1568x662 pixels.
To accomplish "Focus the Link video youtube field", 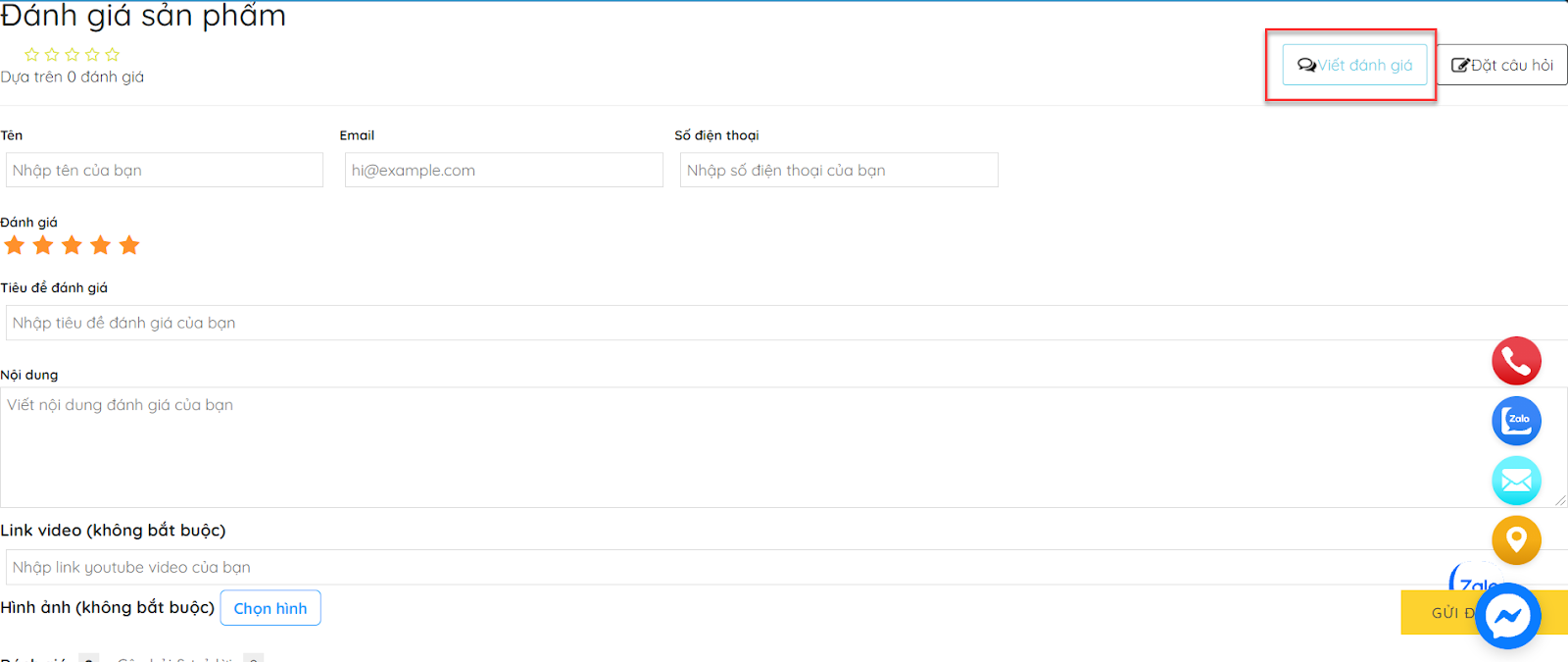I will [787, 567].
